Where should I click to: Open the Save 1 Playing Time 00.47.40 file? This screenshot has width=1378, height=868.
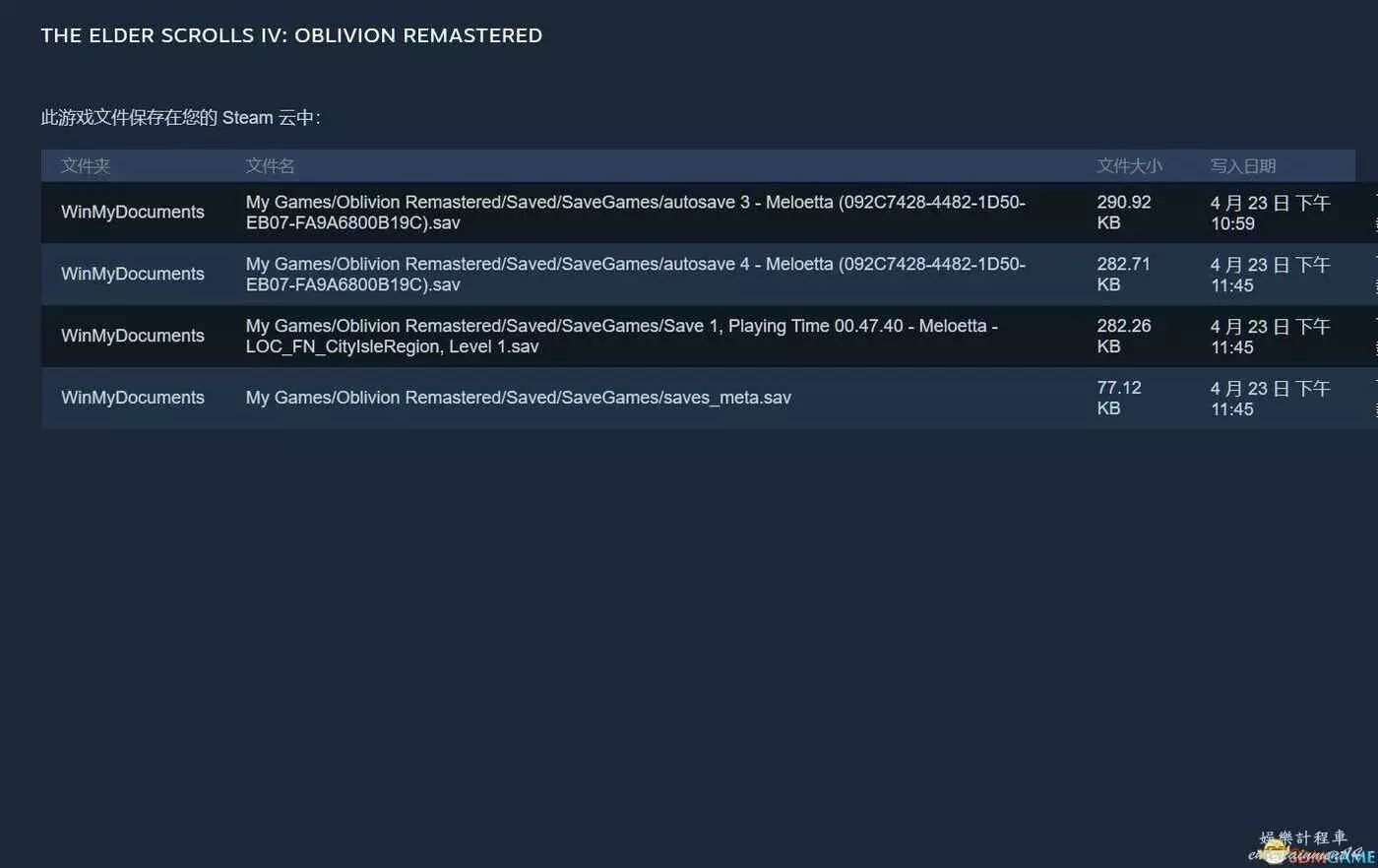[621, 337]
